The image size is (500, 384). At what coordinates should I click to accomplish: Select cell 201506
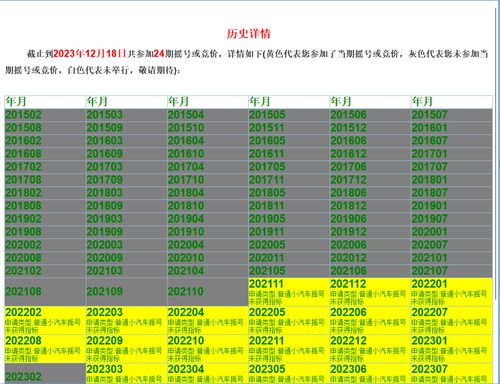click(x=370, y=115)
